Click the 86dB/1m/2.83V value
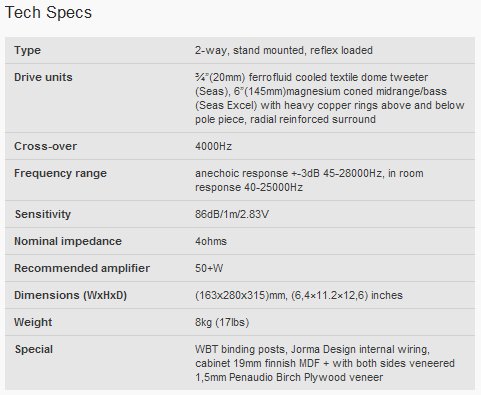The image size is (481, 395). (232, 214)
